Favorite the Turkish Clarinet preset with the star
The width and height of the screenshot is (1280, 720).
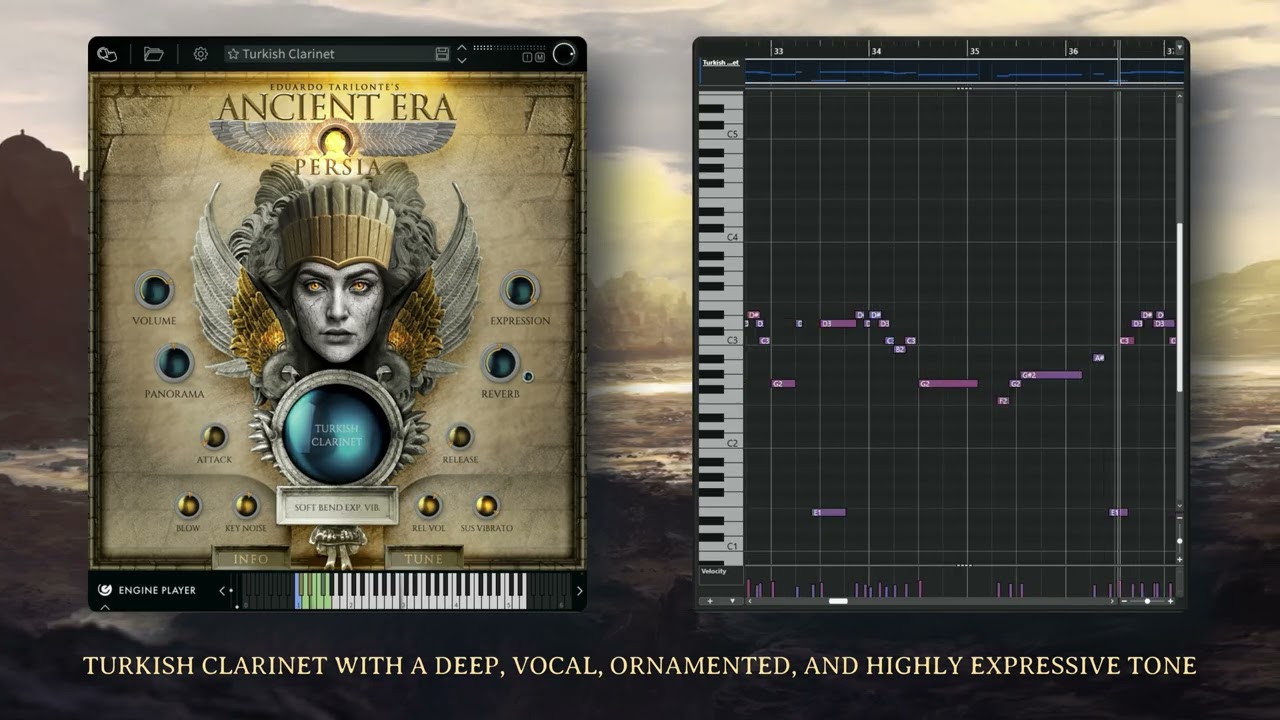click(233, 54)
